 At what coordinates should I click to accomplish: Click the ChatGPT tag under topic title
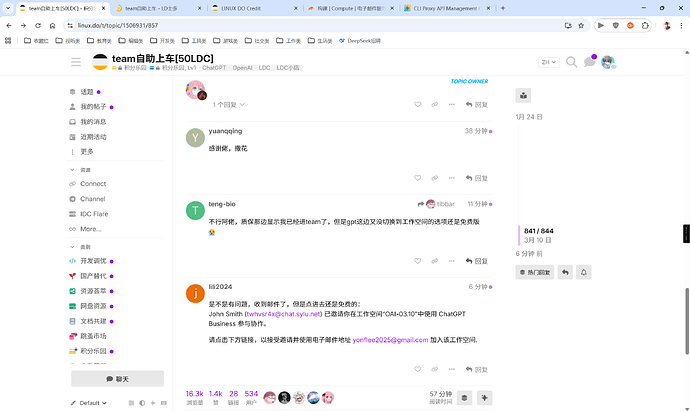pos(214,68)
